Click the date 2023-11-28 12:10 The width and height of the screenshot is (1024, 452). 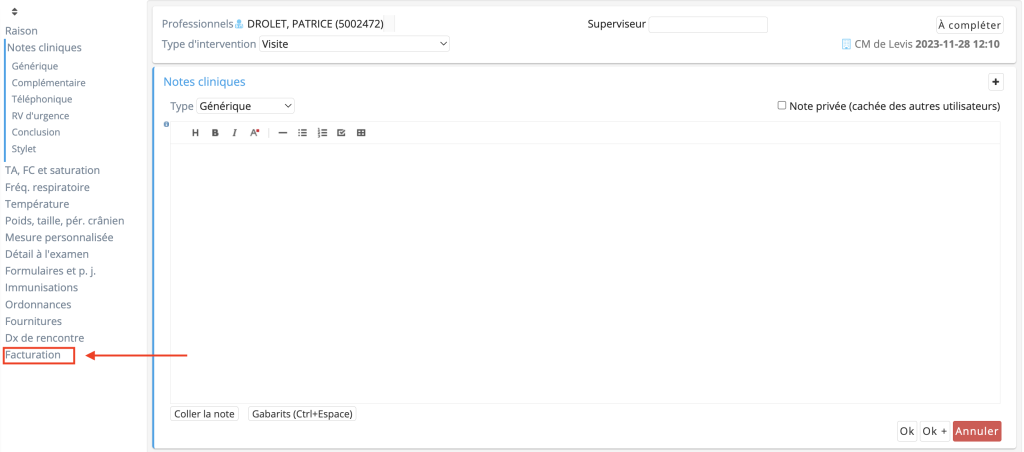point(957,45)
